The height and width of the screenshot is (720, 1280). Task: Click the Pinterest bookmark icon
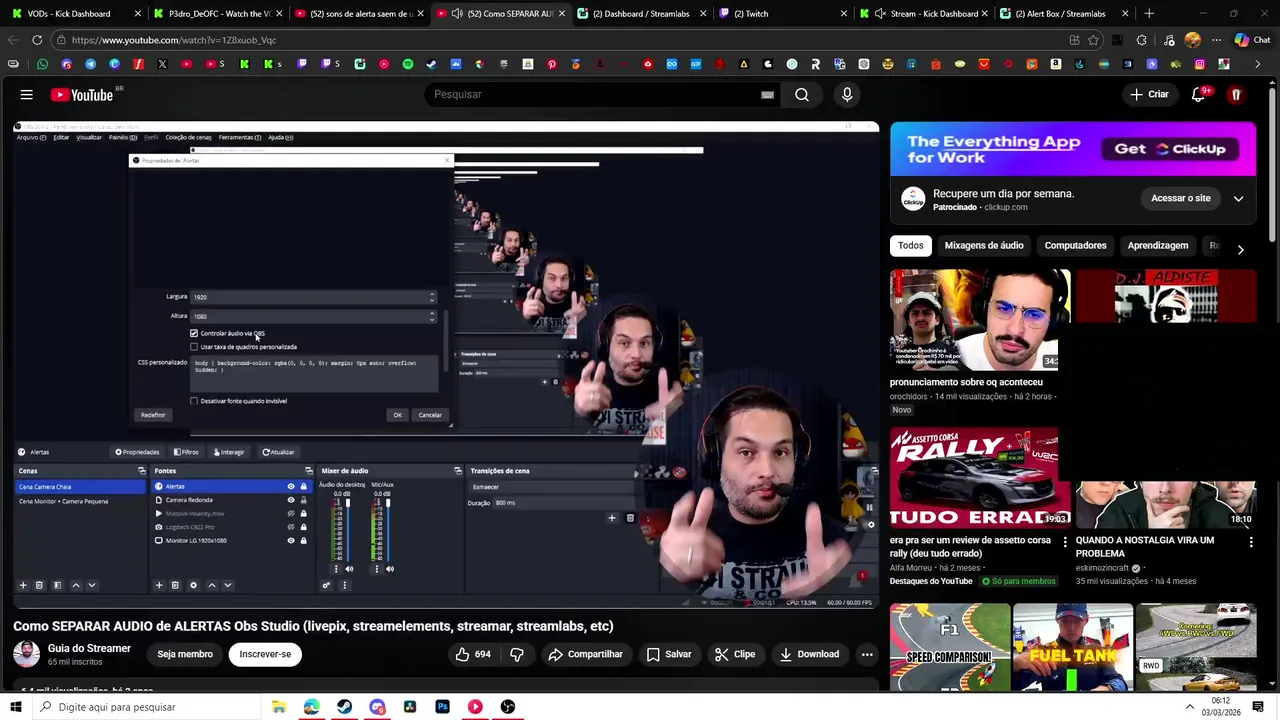click(551, 64)
